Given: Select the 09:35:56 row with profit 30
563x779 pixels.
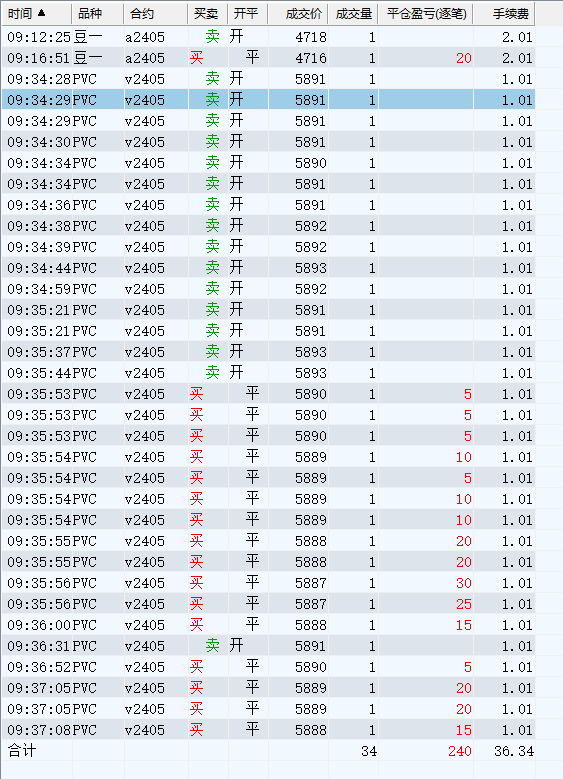Looking at the screenshot, I should tap(268, 583).
